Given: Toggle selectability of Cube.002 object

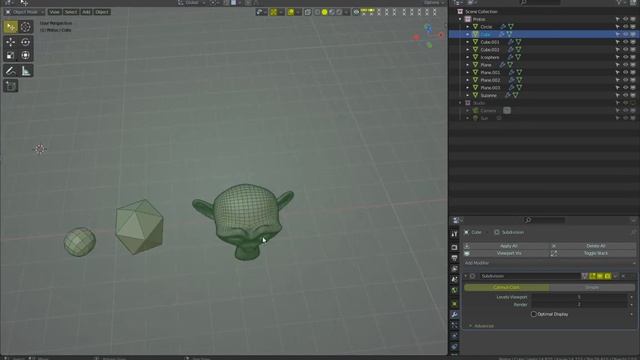Looking at the screenshot, I should (618, 50).
